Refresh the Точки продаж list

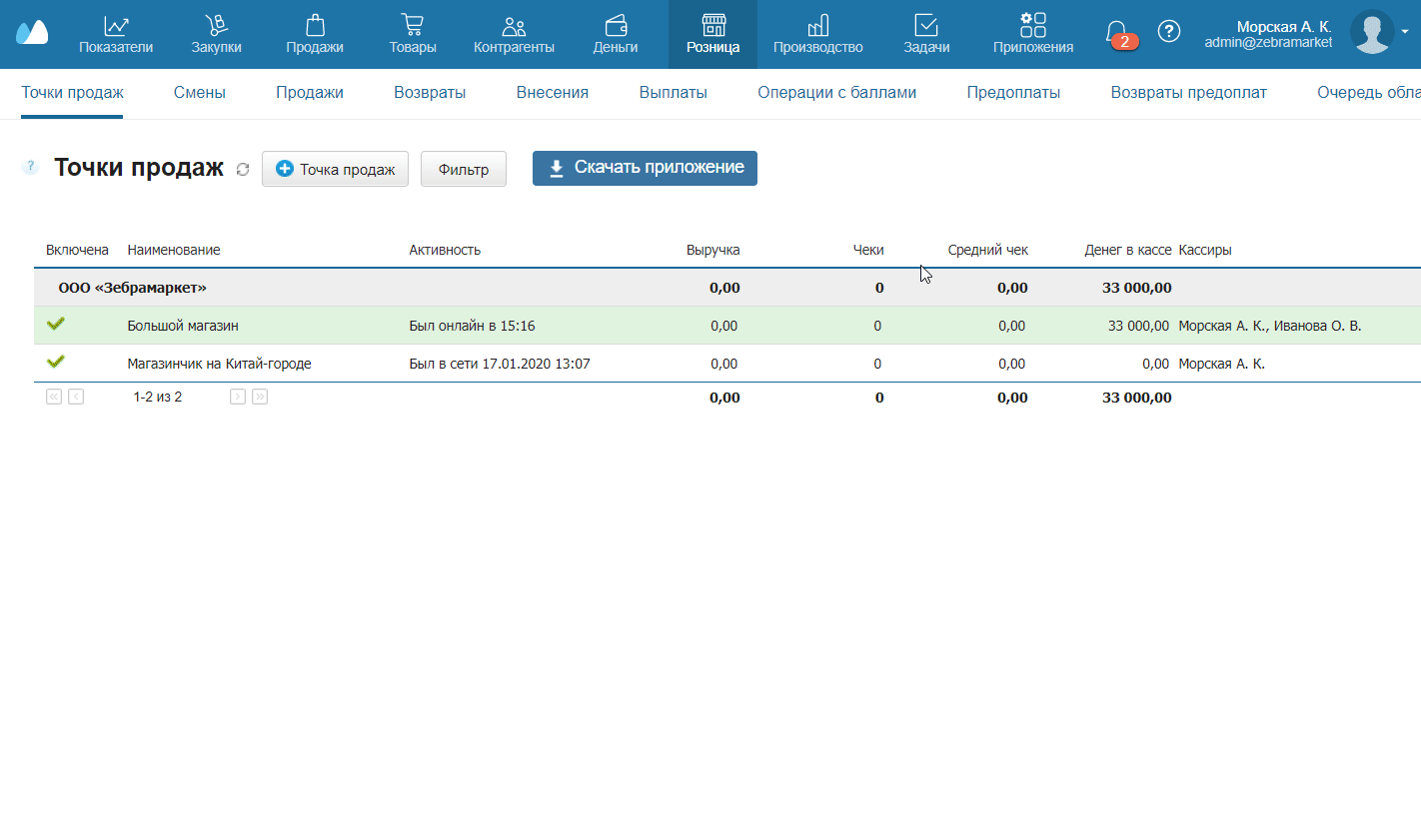tap(243, 170)
